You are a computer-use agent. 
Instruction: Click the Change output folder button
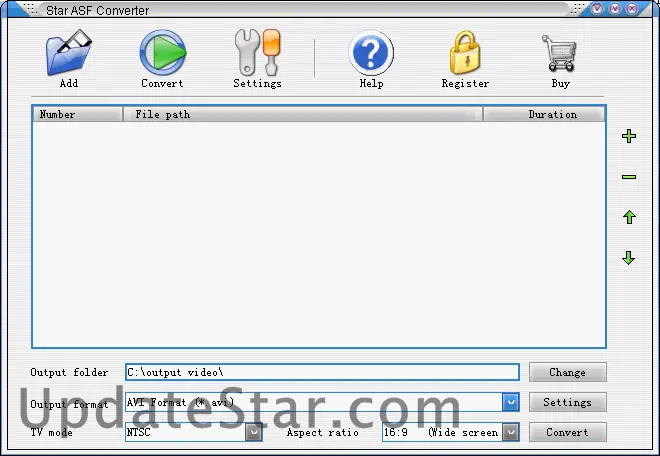(567, 372)
